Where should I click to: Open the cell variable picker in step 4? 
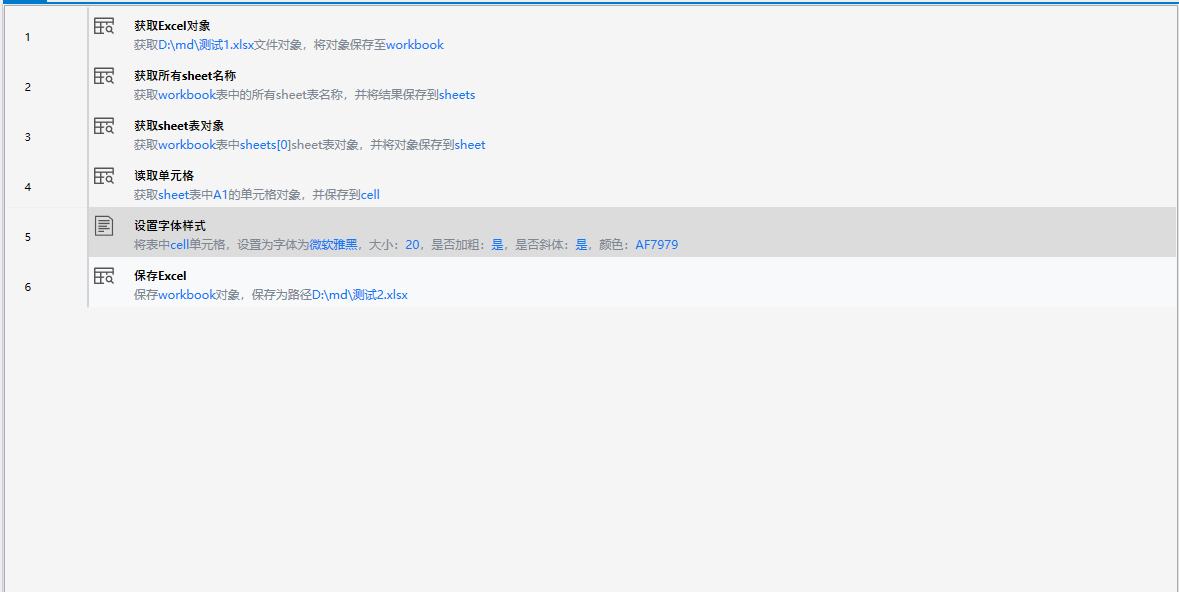pos(370,194)
